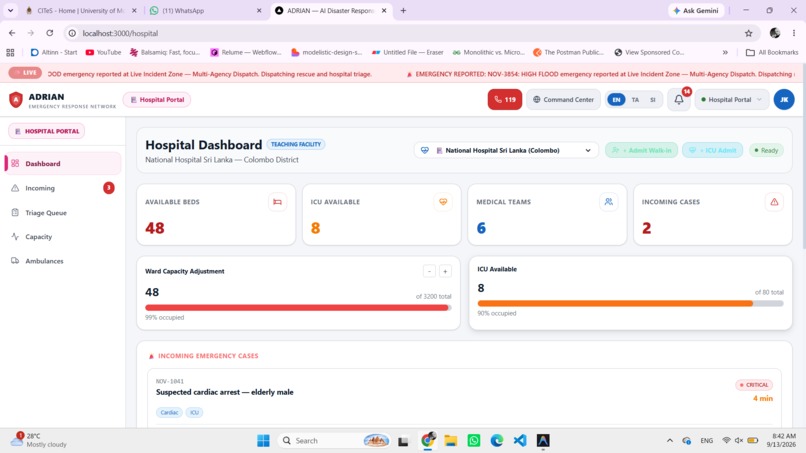Open the hospital selector dropdown
Screen dimensions: 806x453
pyautogui.click(x=506, y=151)
